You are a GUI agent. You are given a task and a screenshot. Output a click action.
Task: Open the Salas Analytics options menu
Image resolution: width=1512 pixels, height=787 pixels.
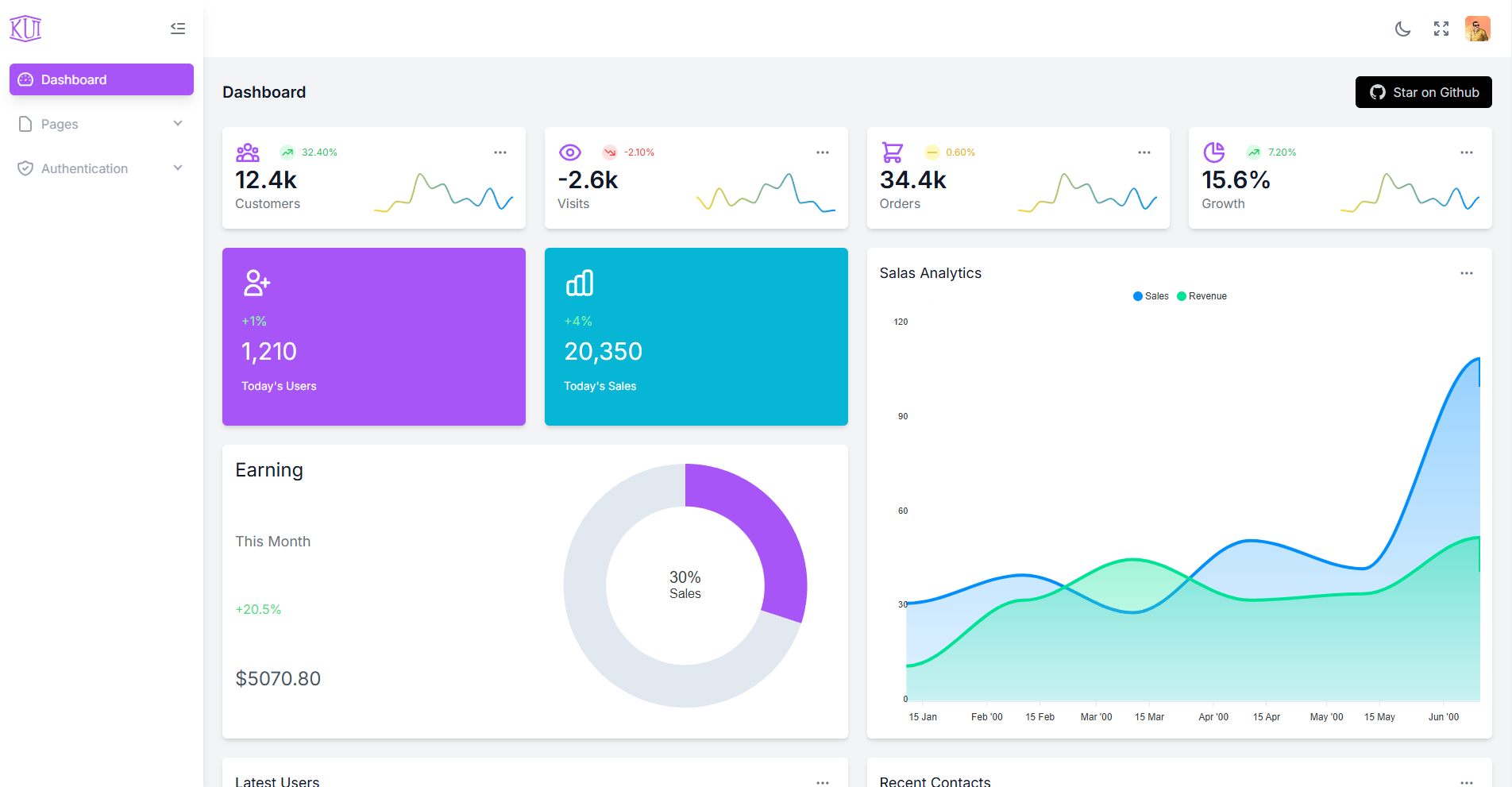click(x=1467, y=273)
